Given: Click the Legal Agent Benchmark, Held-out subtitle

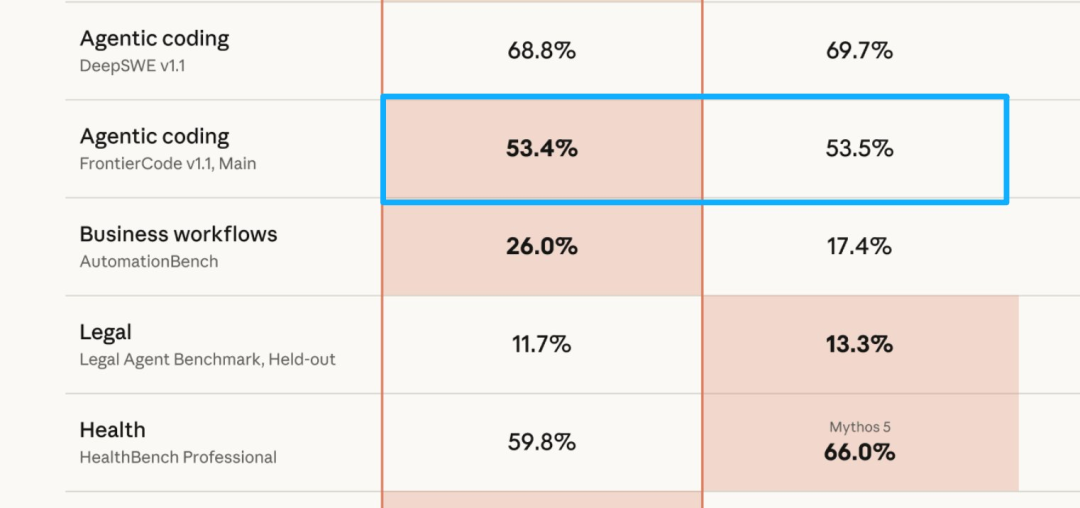Looking at the screenshot, I should [x=207, y=360].
